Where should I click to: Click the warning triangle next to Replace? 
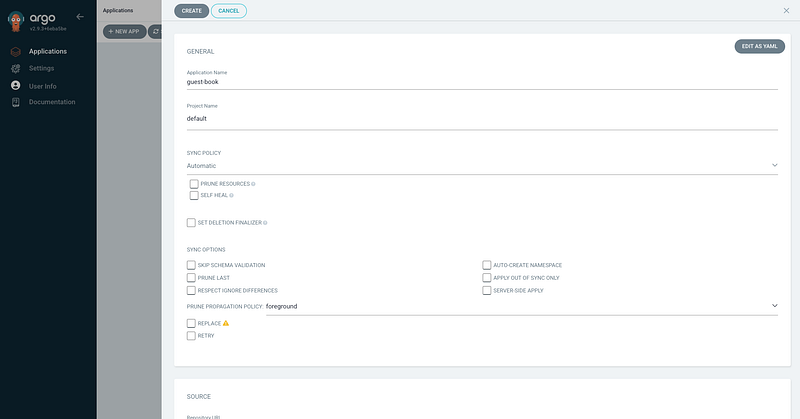226,323
